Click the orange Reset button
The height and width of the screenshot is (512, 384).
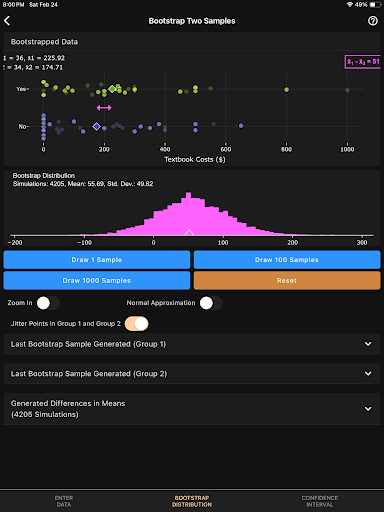coord(287,280)
